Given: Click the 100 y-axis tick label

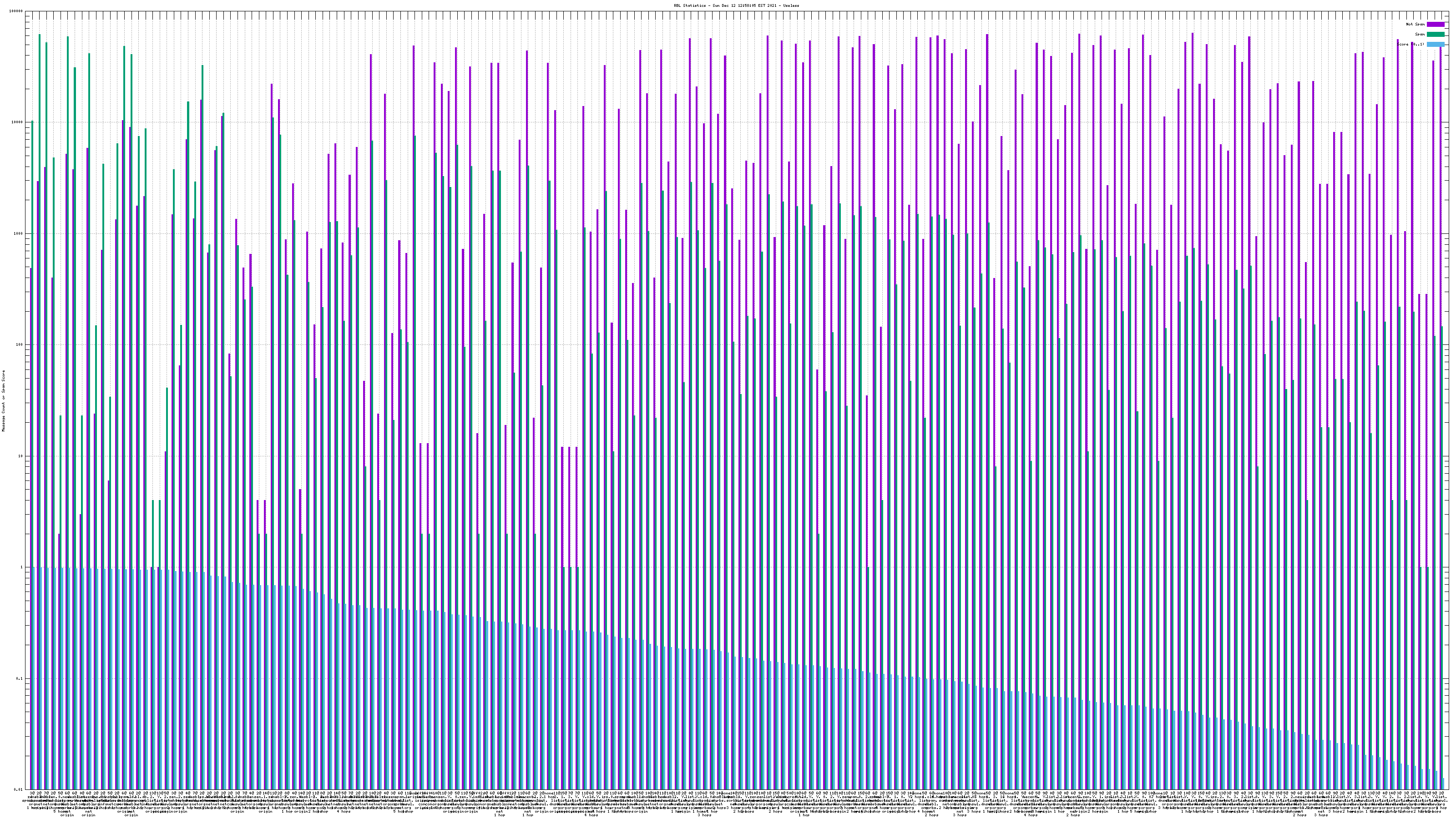Looking at the screenshot, I should pos(20,345).
